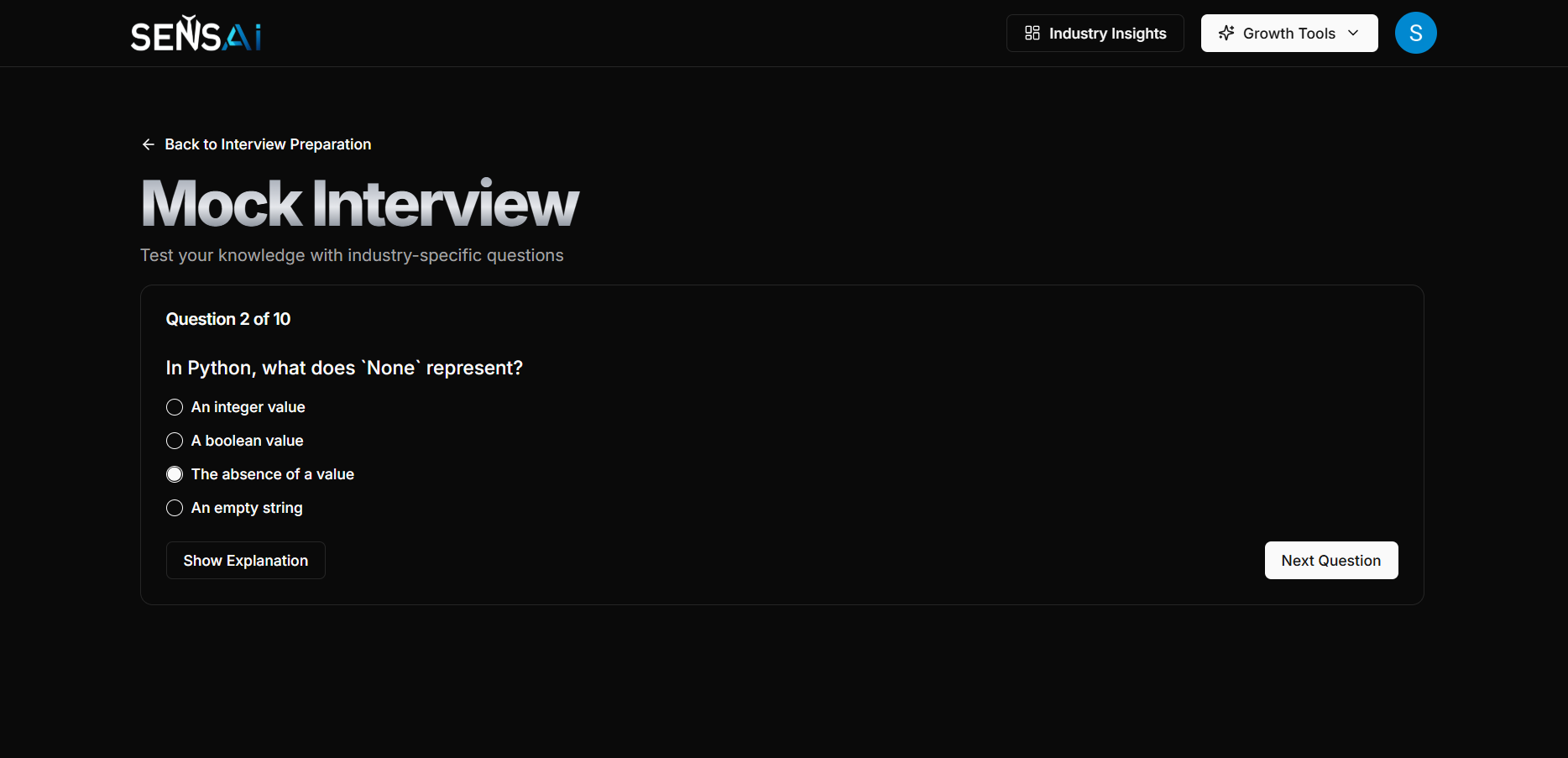Click the Mock Interview heading

359,201
